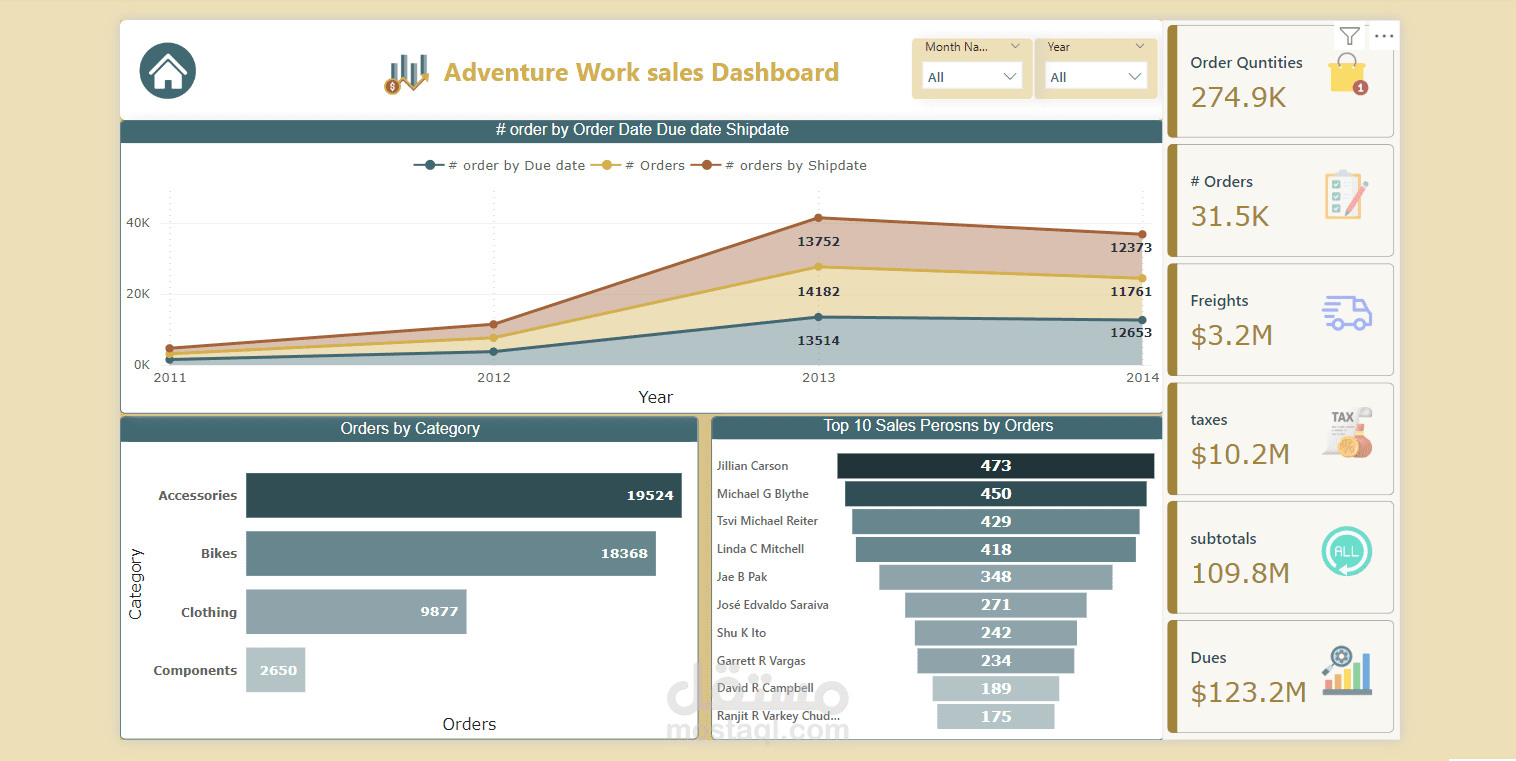Select Garrett R Vargas funnel bar 234
This screenshot has width=1516, height=761.
tap(996, 661)
